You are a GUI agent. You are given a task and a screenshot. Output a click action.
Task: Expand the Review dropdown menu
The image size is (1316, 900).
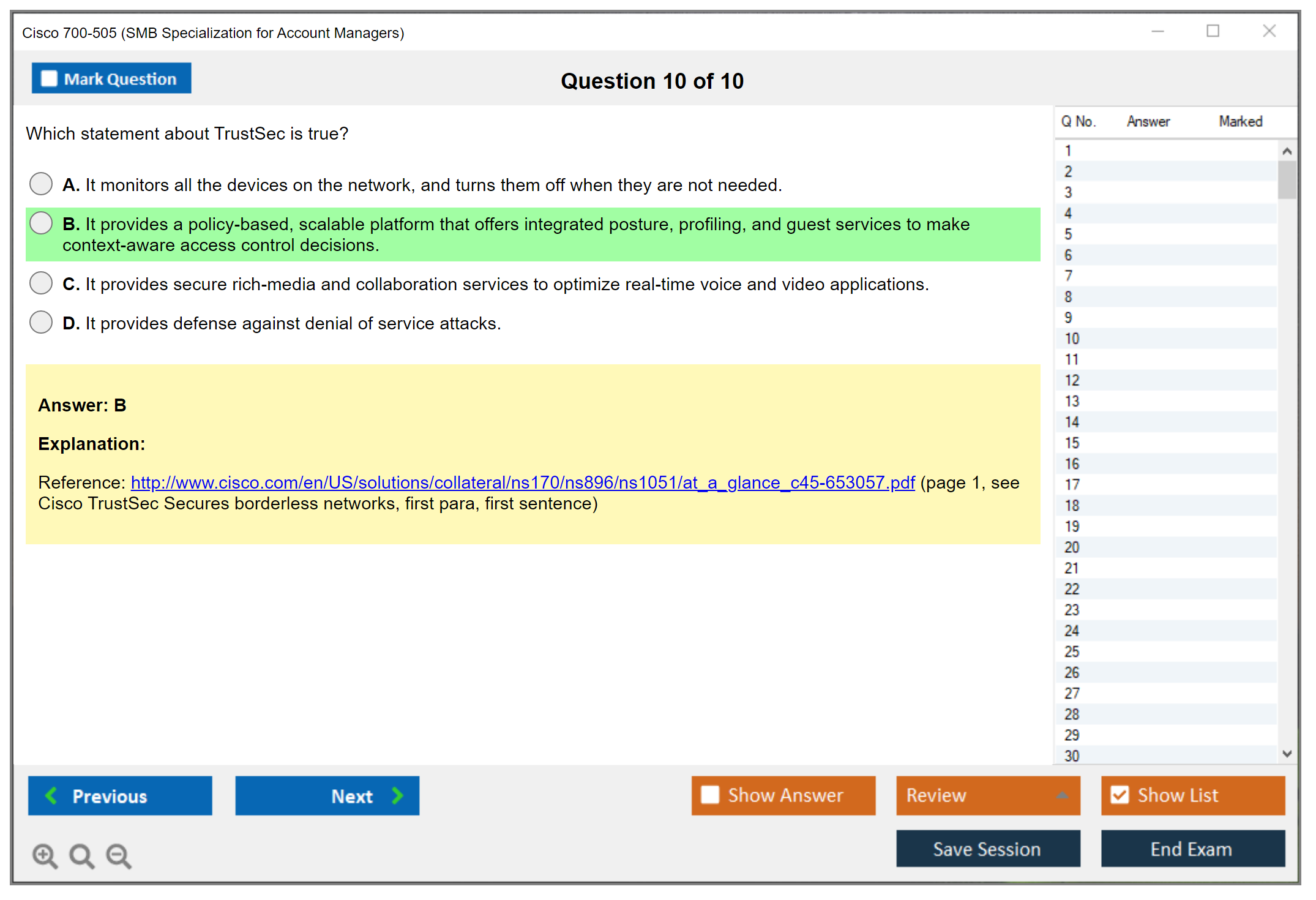point(1062,795)
